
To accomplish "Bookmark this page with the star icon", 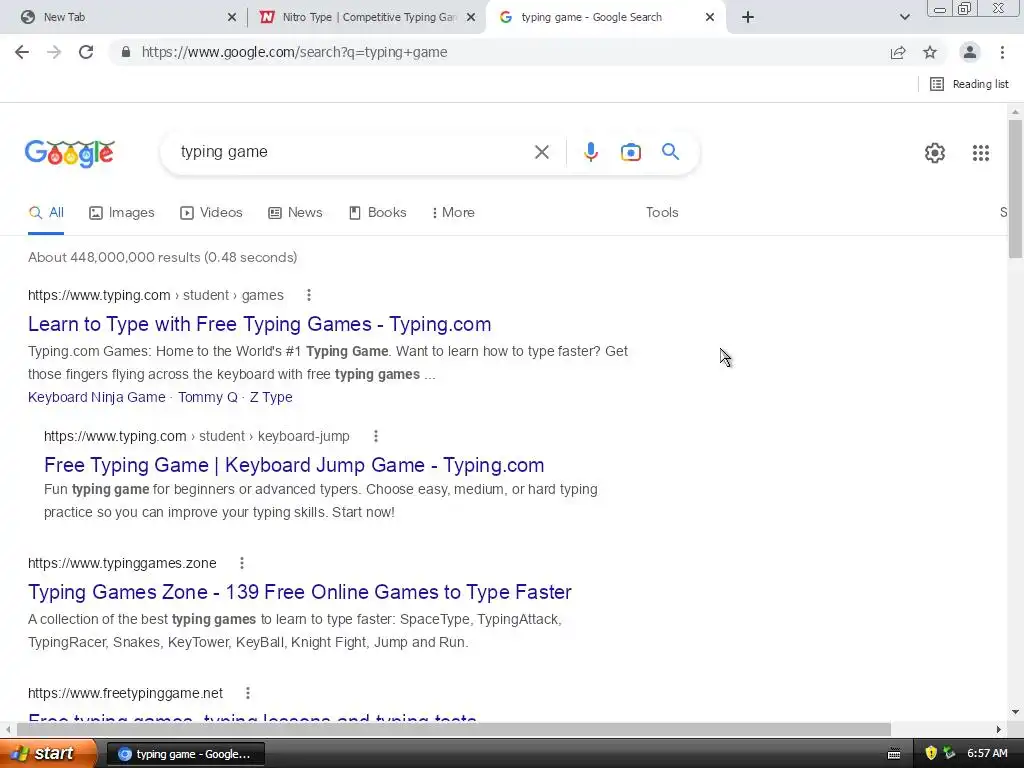I will point(930,52).
